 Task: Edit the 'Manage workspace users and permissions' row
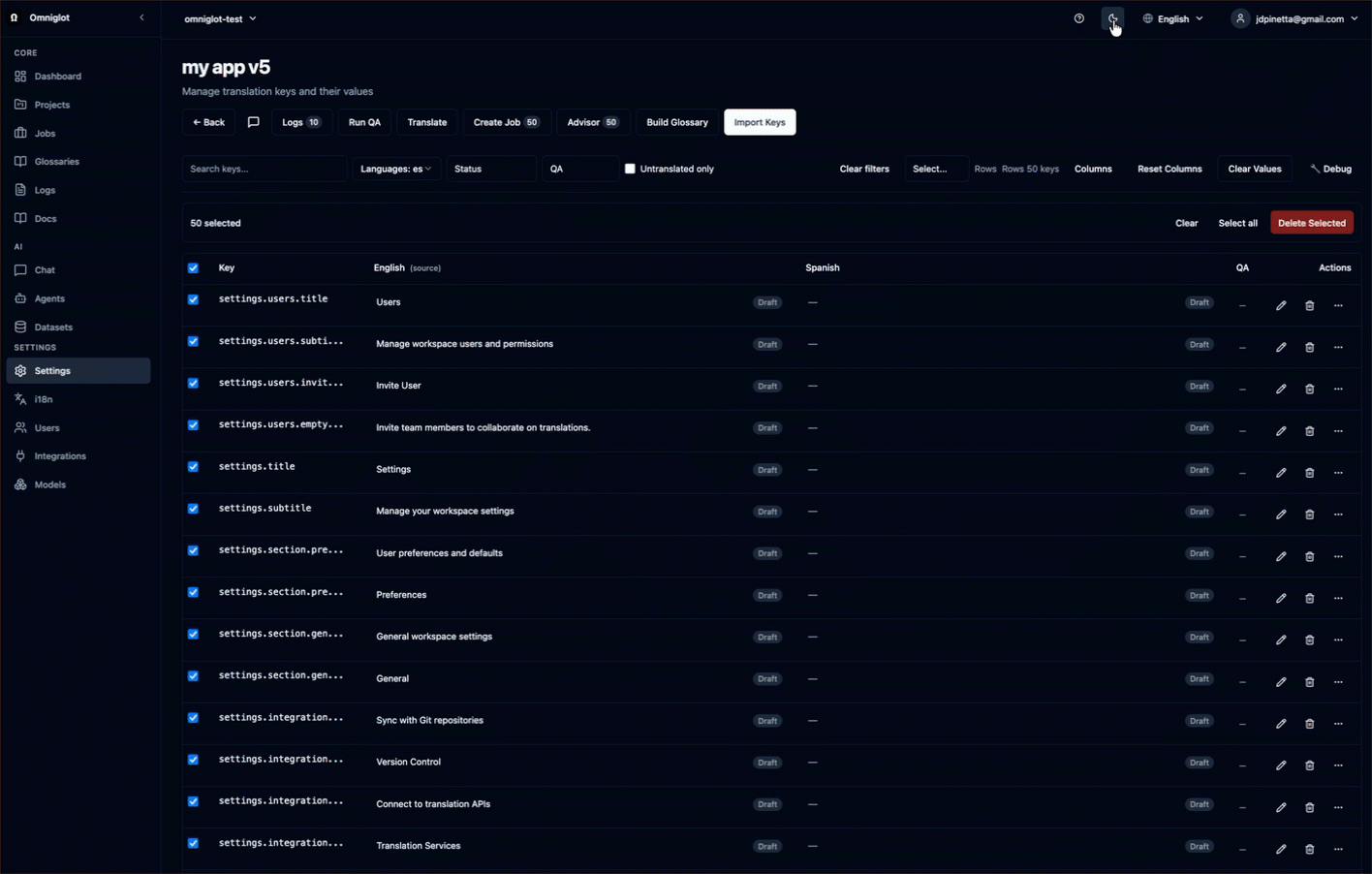tap(1281, 347)
